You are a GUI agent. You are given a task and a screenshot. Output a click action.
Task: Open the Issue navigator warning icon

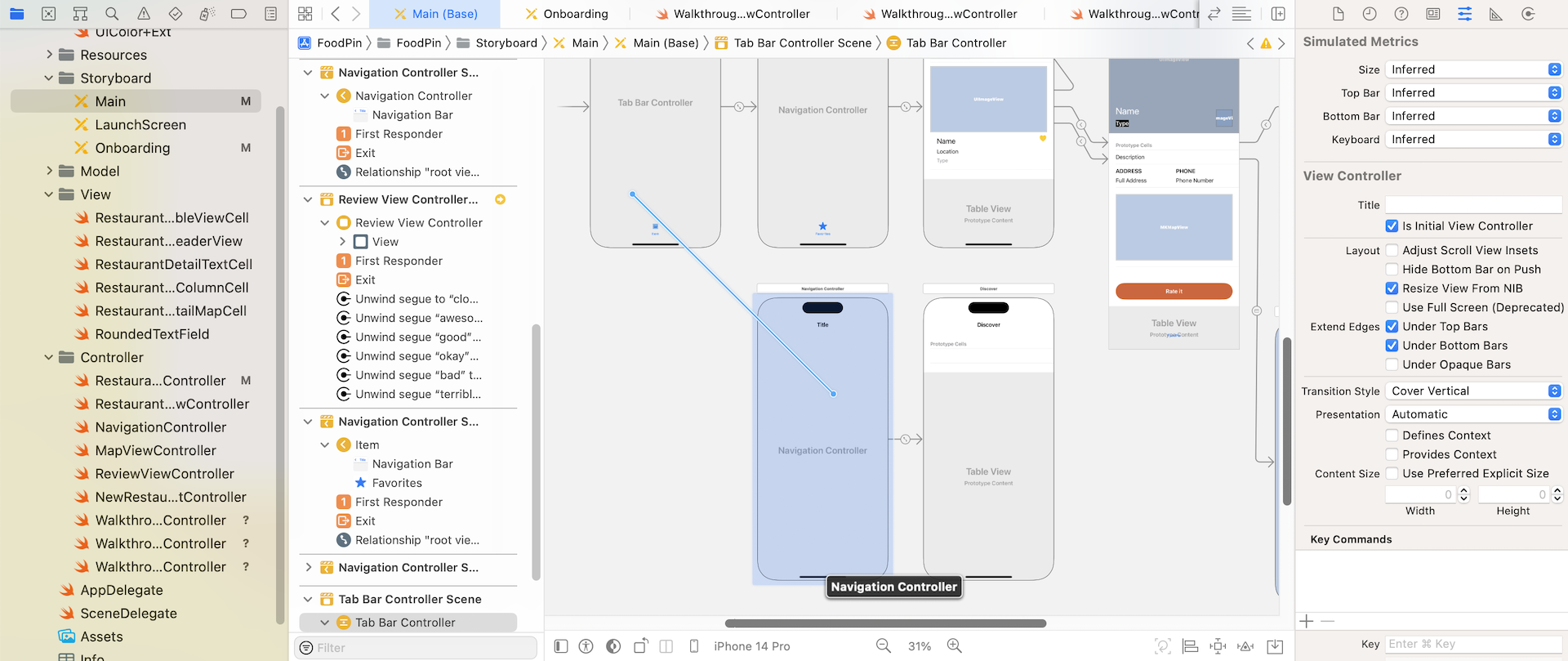click(x=144, y=14)
